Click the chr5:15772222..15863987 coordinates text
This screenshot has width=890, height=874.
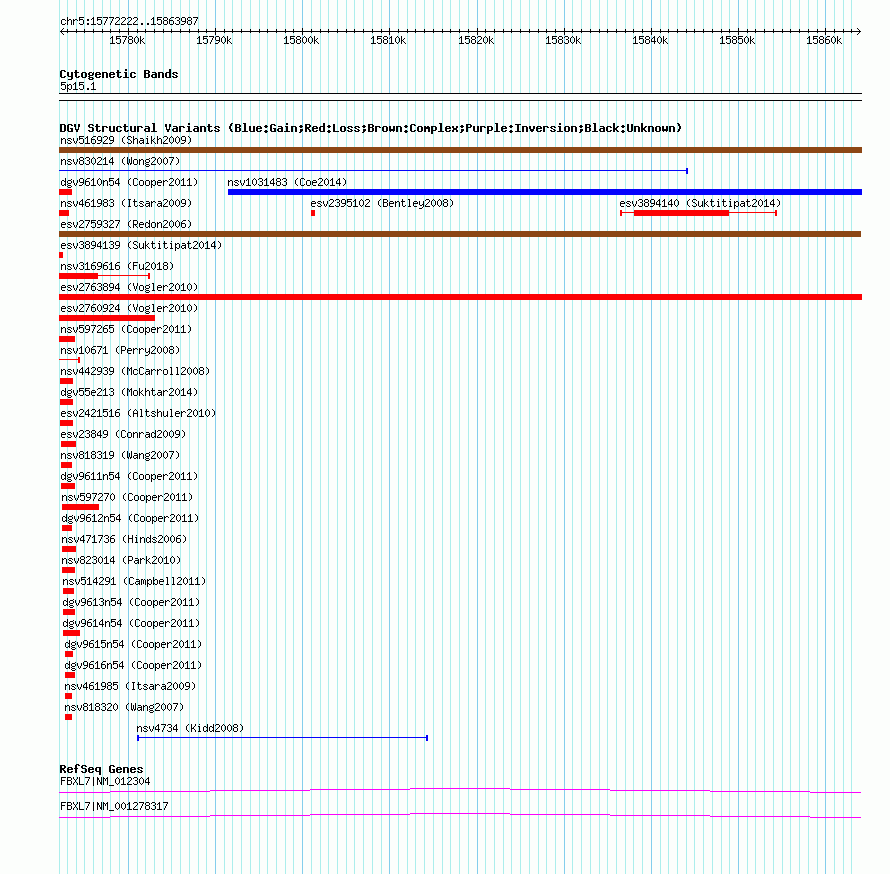click(129, 22)
